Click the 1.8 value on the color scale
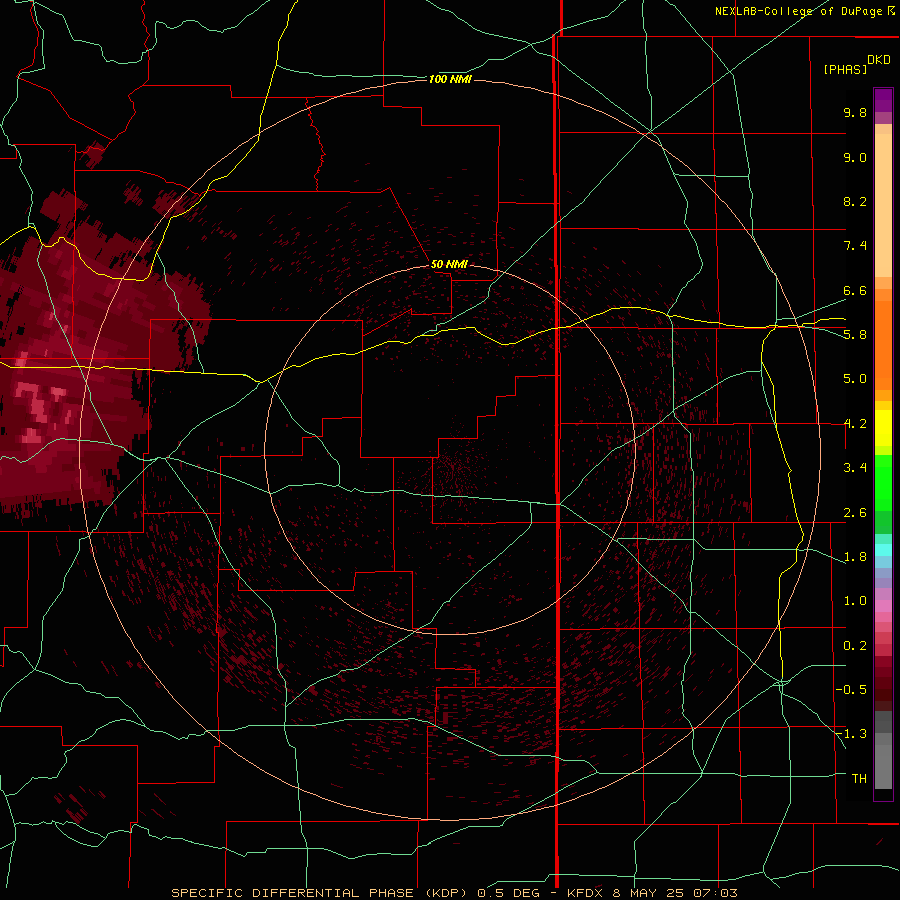 855,557
